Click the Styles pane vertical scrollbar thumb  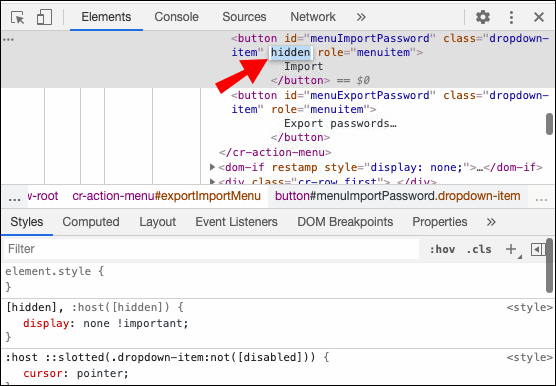point(549,266)
